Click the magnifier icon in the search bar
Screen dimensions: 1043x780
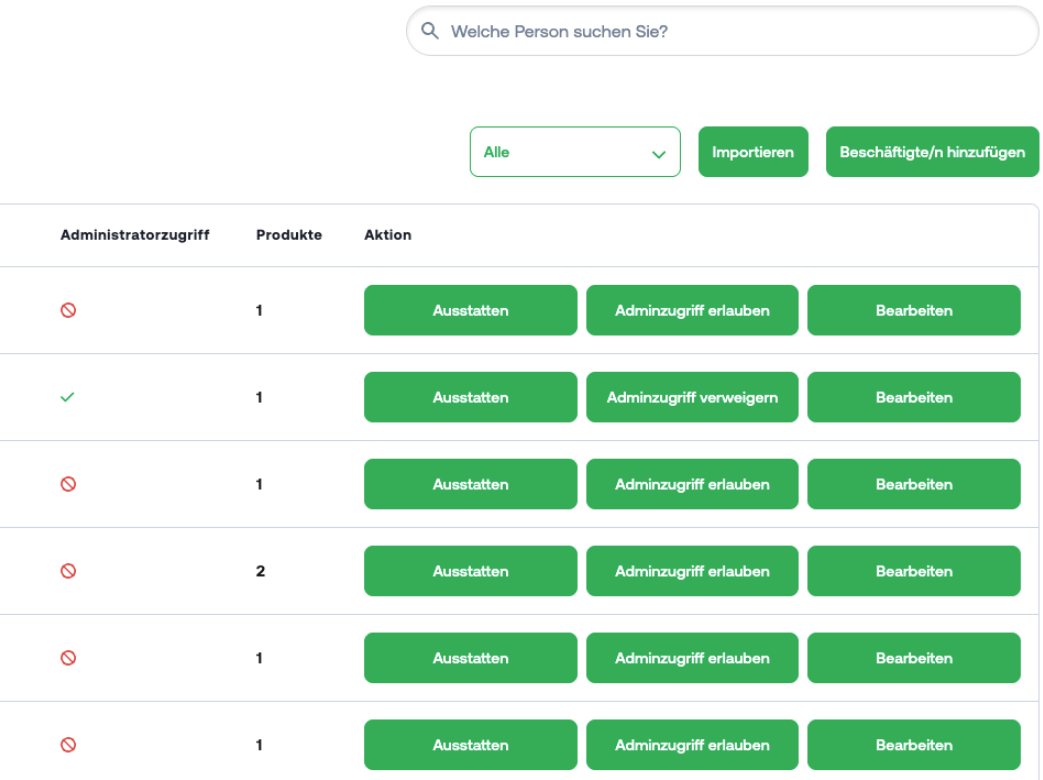[x=430, y=31]
